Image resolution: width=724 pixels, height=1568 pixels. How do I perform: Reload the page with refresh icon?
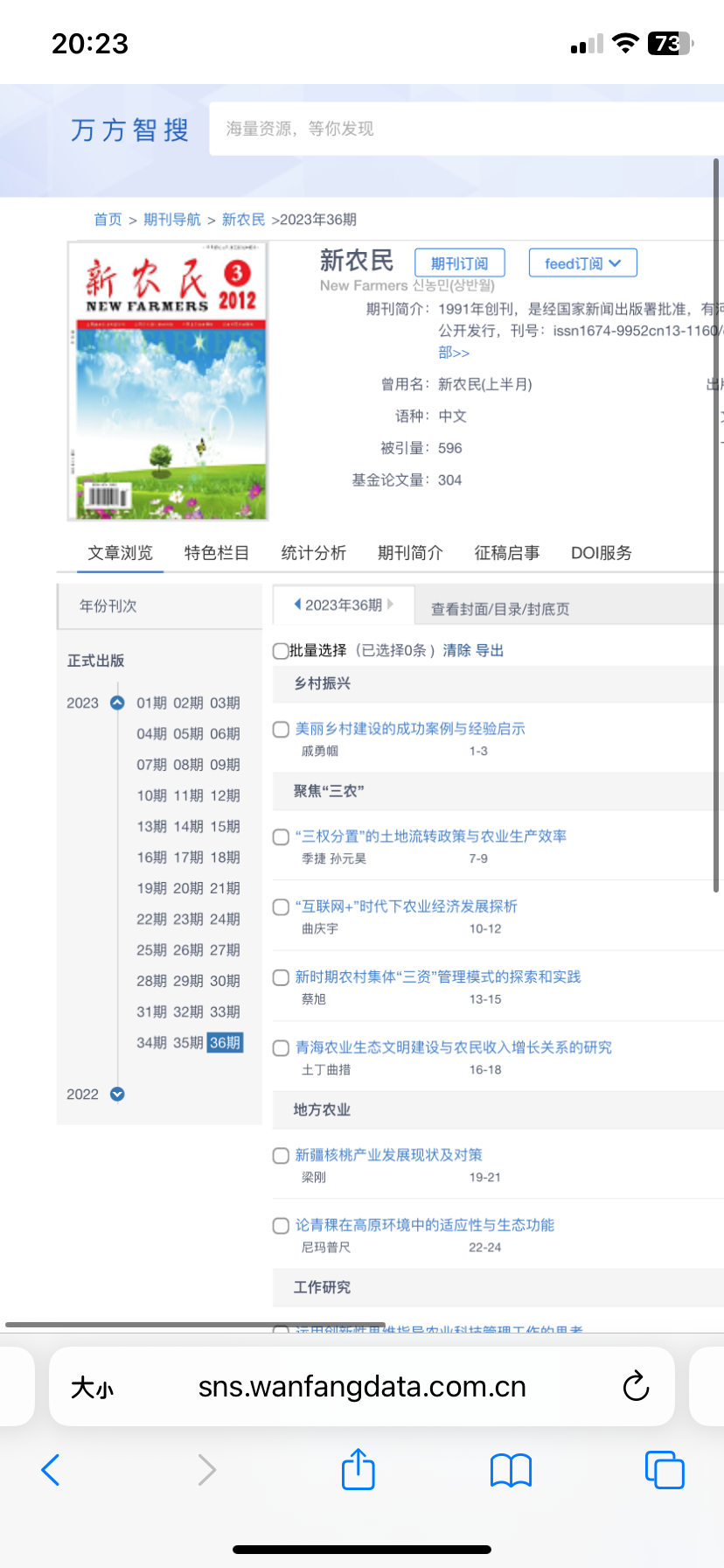pyautogui.click(x=636, y=1386)
